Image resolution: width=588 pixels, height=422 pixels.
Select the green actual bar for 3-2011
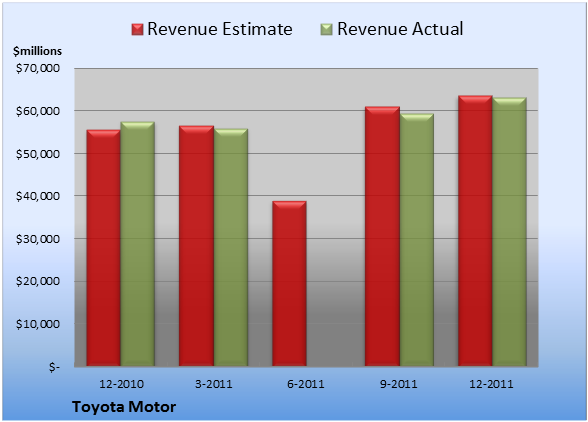231,247
